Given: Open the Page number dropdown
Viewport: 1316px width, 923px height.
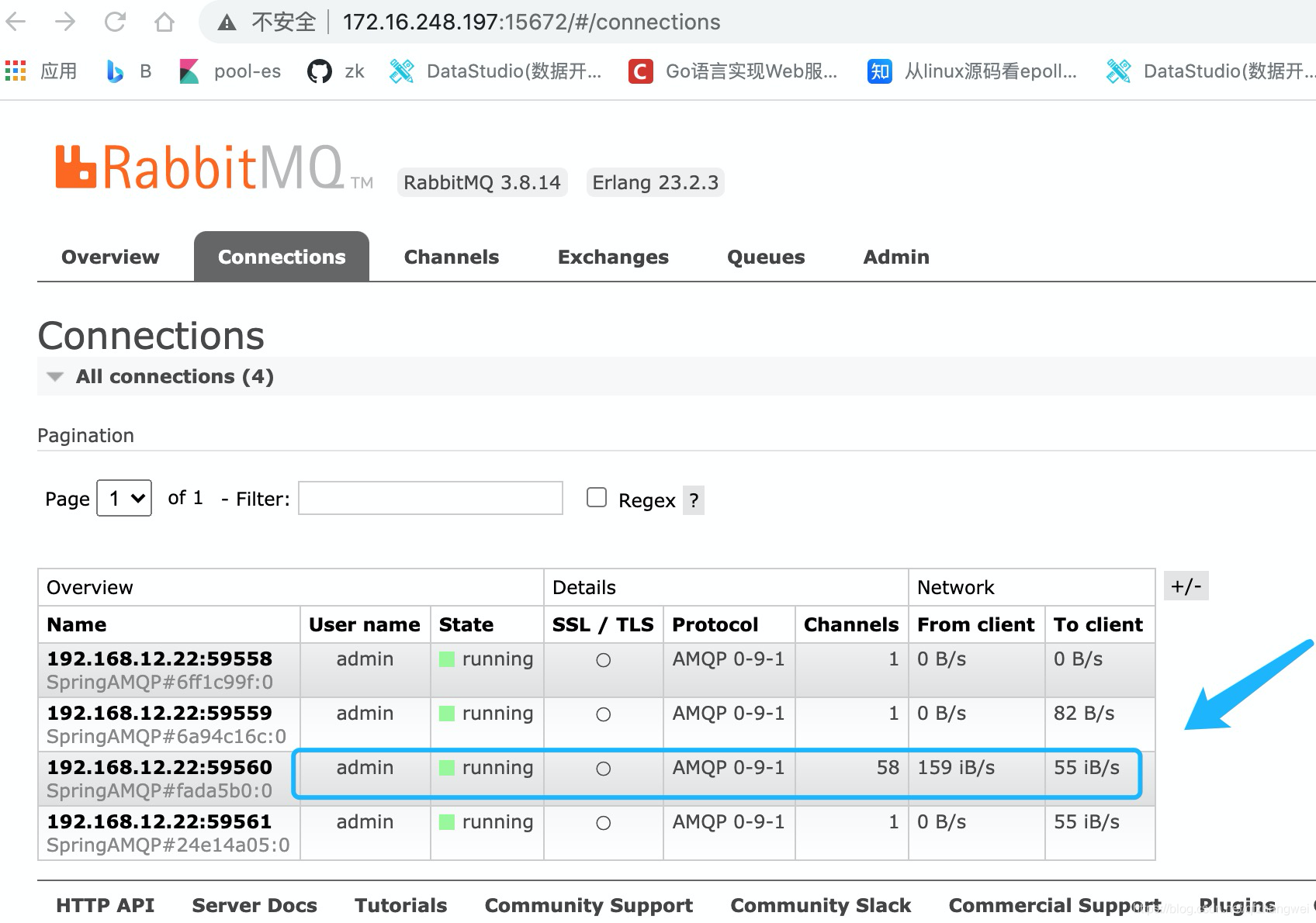Looking at the screenshot, I should [x=123, y=498].
